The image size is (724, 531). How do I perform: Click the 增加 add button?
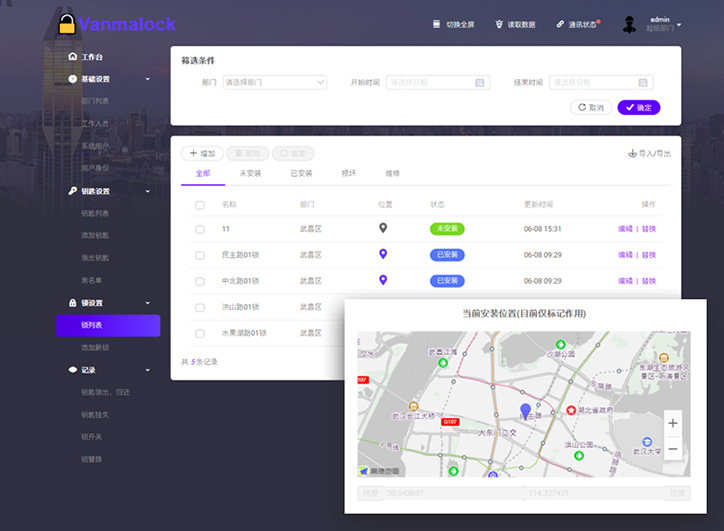(x=202, y=153)
